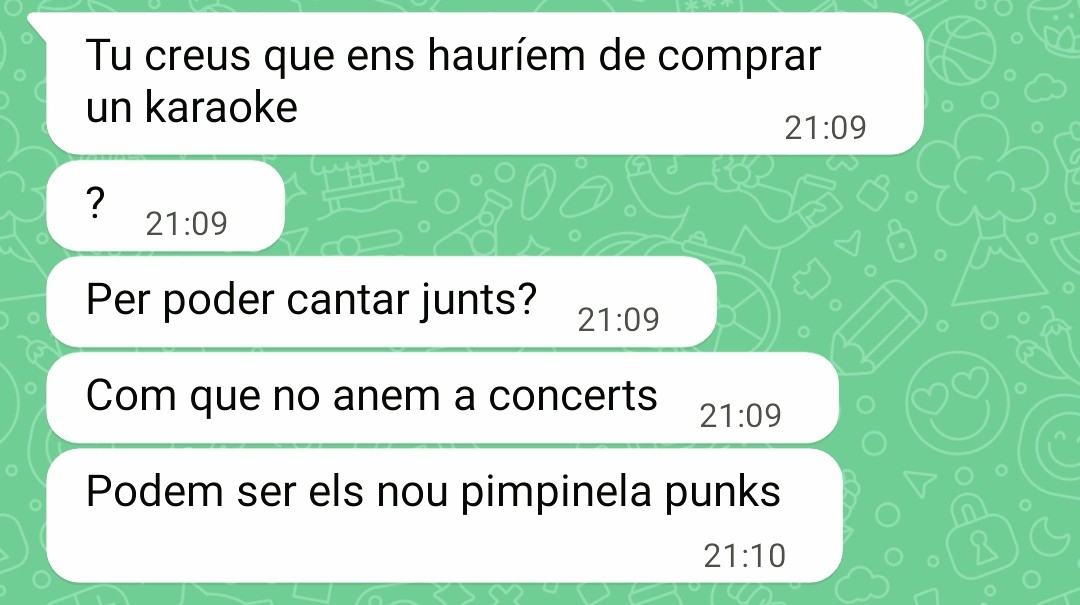Click the pencil doodle on chat wallpaper

(880, 327)
